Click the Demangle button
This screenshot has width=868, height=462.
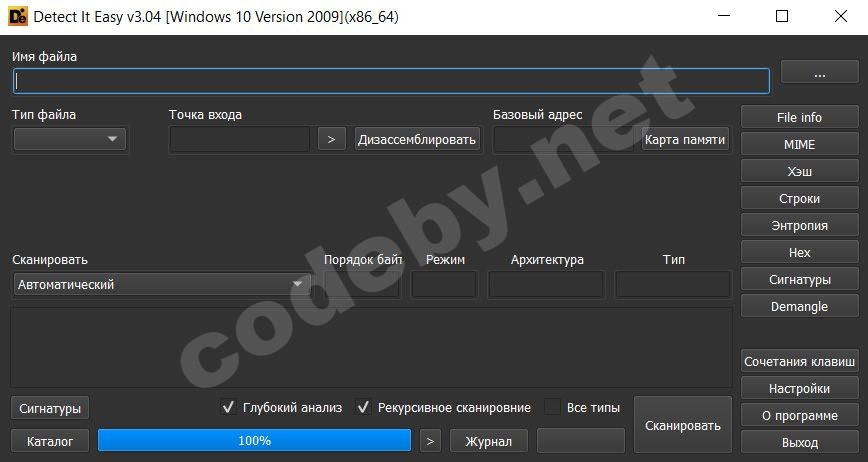(x=799, y=307)
